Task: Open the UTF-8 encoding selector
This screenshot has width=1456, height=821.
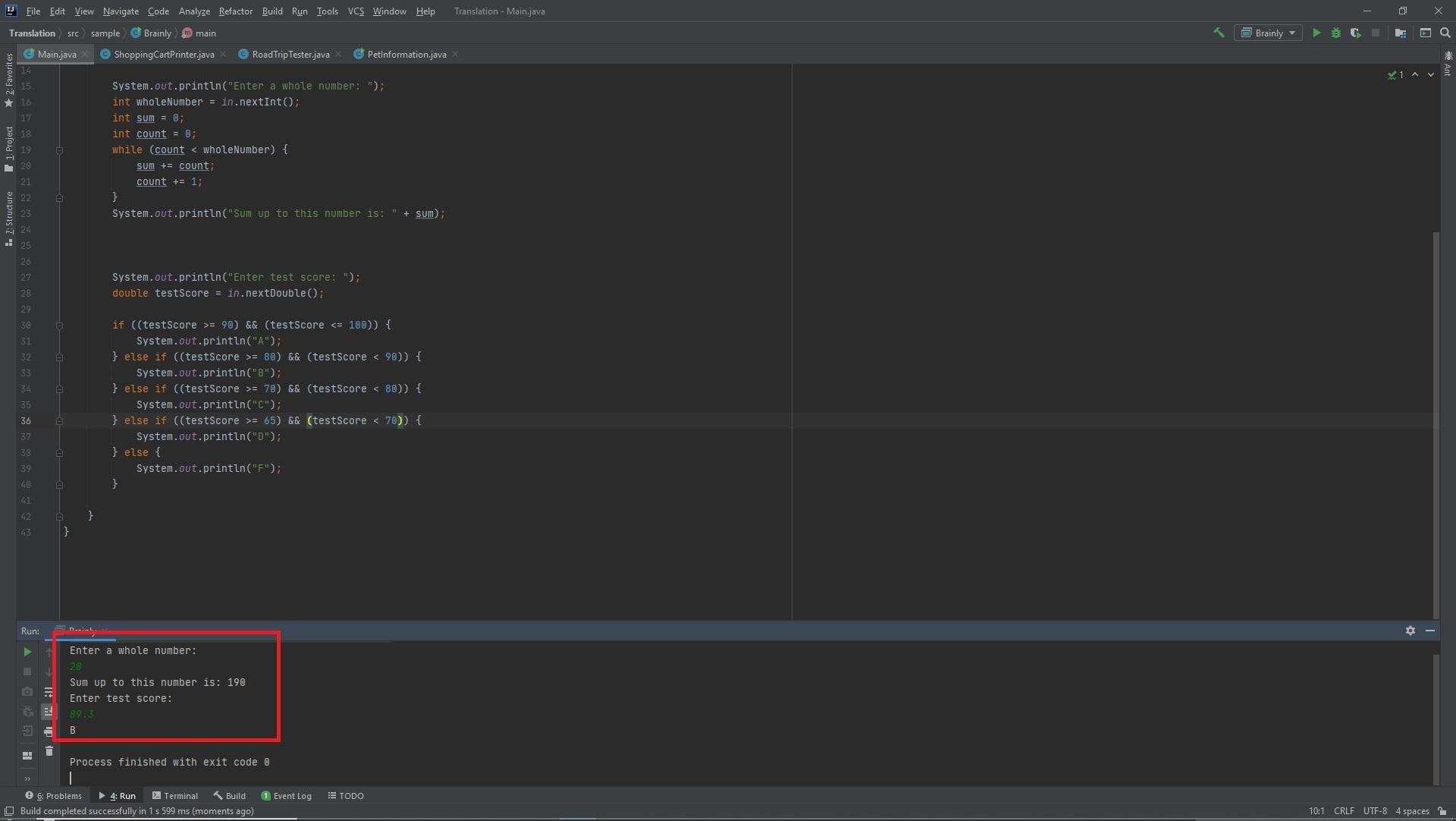Action: point(1375,811)
